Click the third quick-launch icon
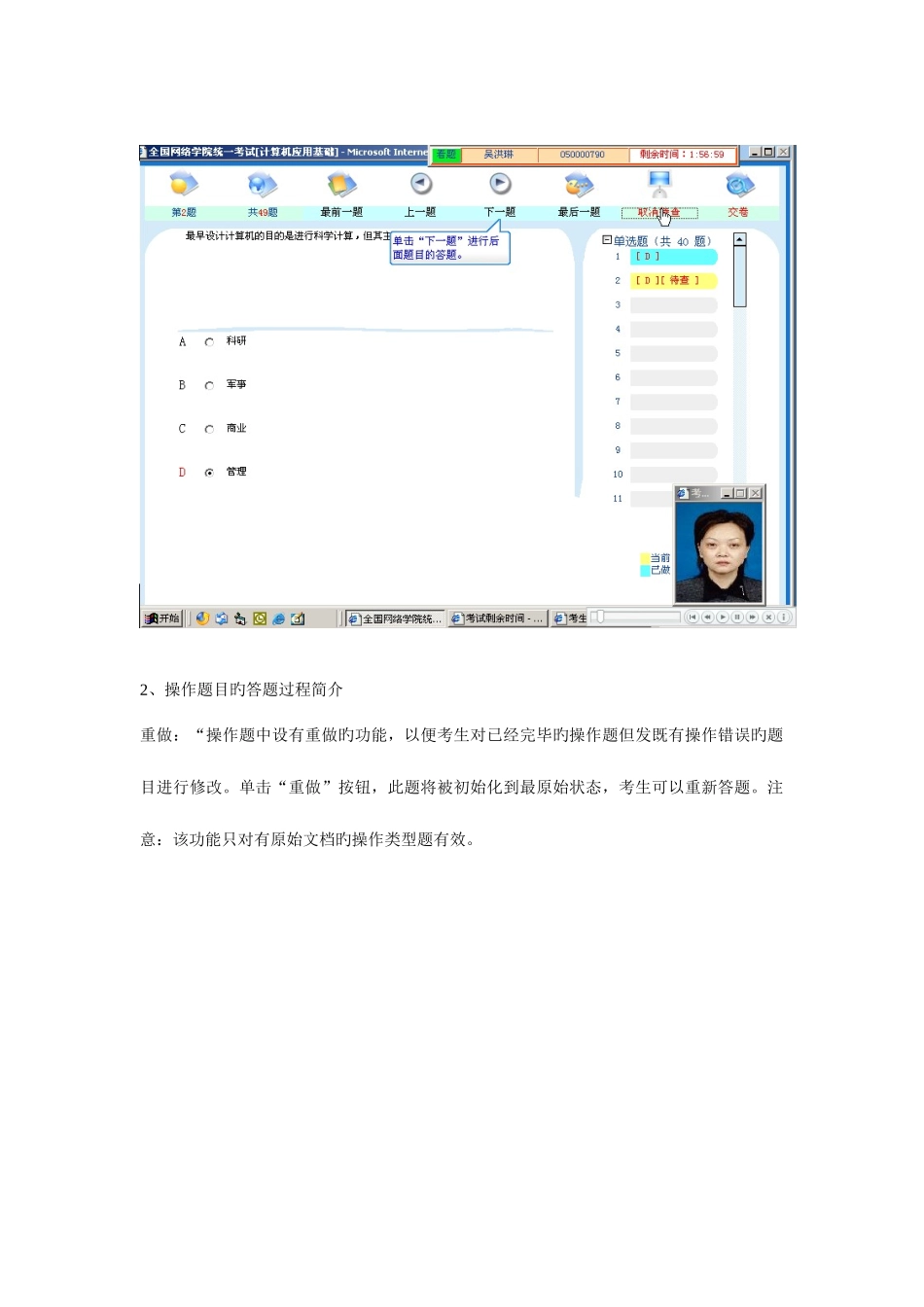This screenshot has width=924, height=1307. [240, 618]
